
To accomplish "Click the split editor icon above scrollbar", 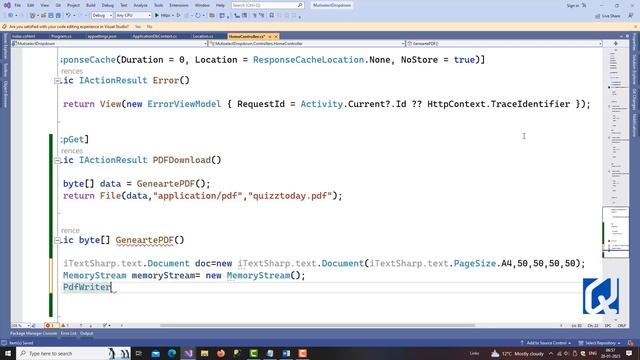I will pyautogui.click(x=616, y=43).
